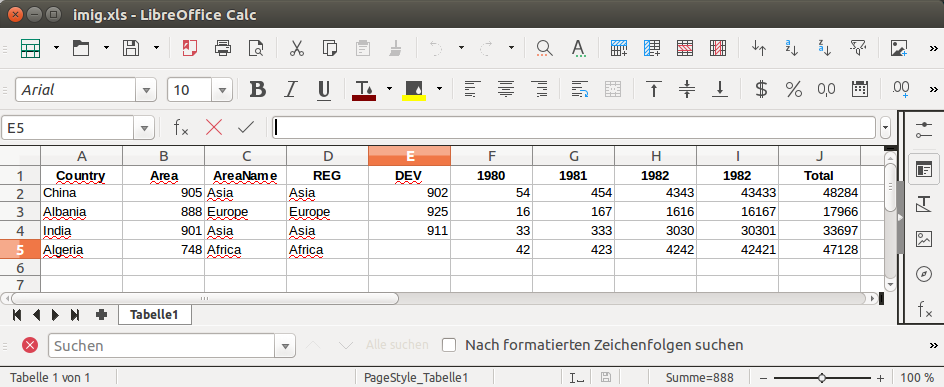Open the font size dropdown
This screenshot has width=944, height=387.
(222, 90)
